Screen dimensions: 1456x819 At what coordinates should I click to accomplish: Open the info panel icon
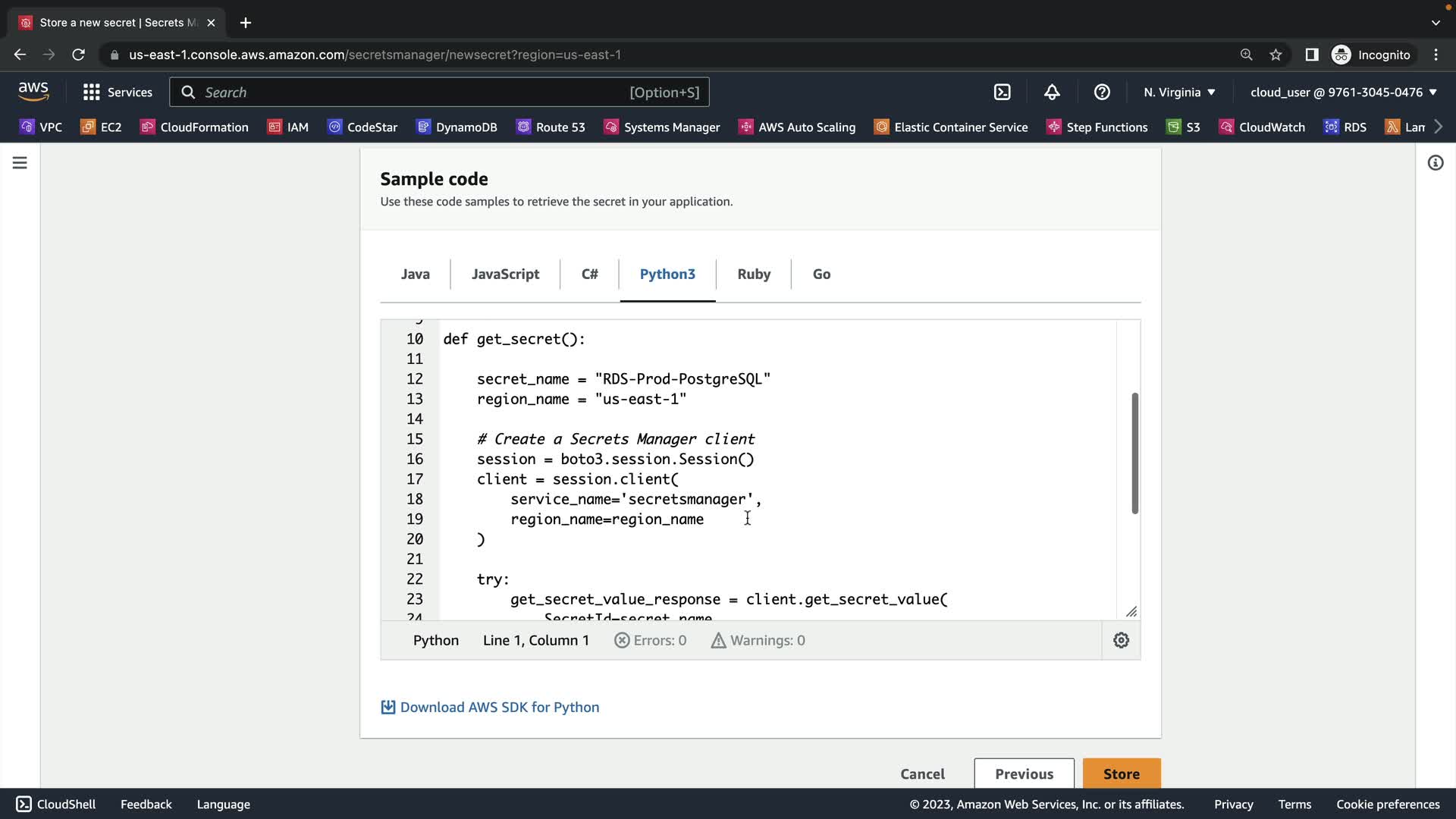pyautogui.click(x=1435, y=162)
